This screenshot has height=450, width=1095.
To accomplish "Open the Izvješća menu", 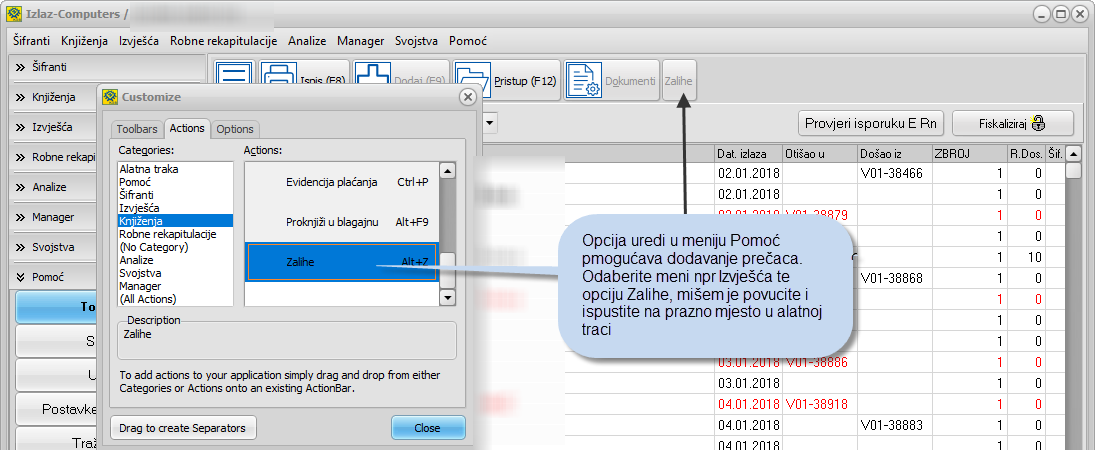I will [139, 41].
